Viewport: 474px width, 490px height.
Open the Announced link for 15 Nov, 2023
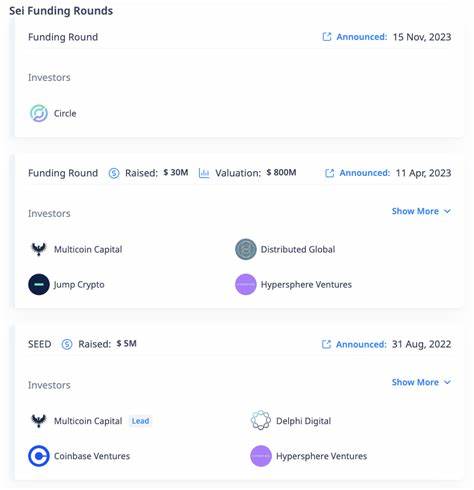pyautogui.click(x=362, y=37)
